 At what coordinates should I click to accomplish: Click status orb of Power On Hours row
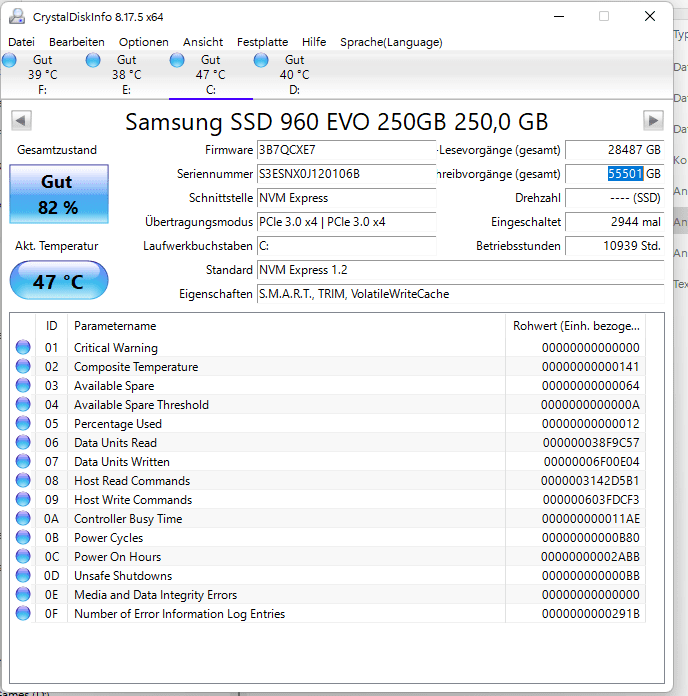[23, 556]
